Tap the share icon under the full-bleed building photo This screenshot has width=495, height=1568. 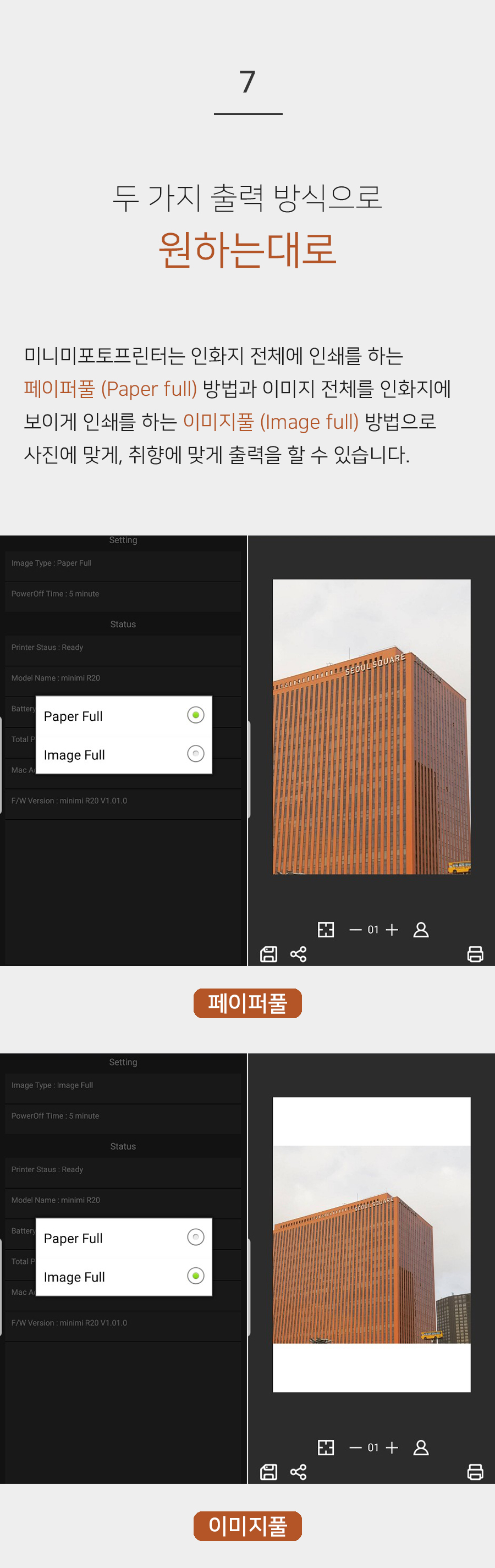298,954
